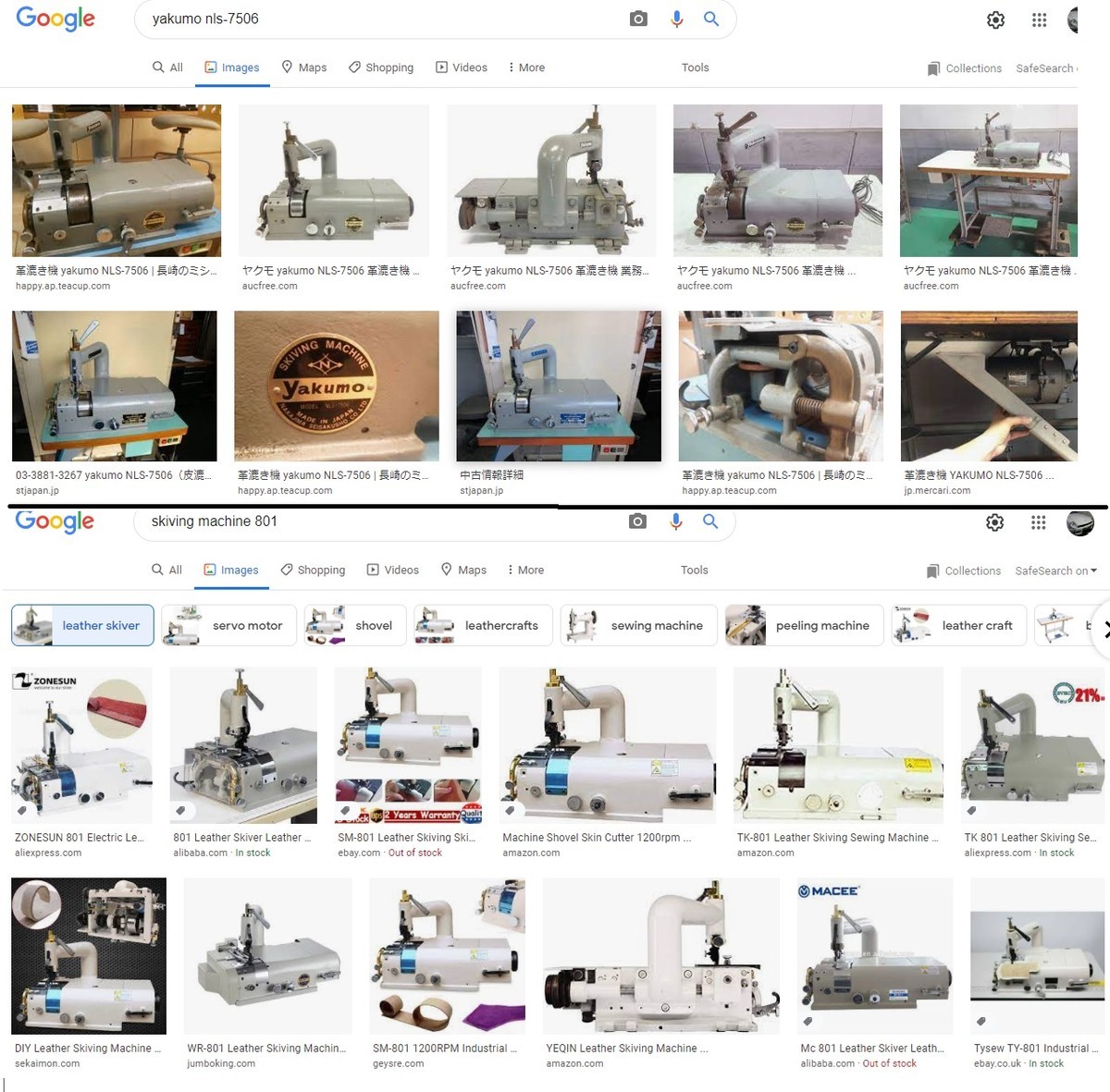Open settings gear in the skiving machine page
The image size is (1110, 1092).
tap(994, 522)
